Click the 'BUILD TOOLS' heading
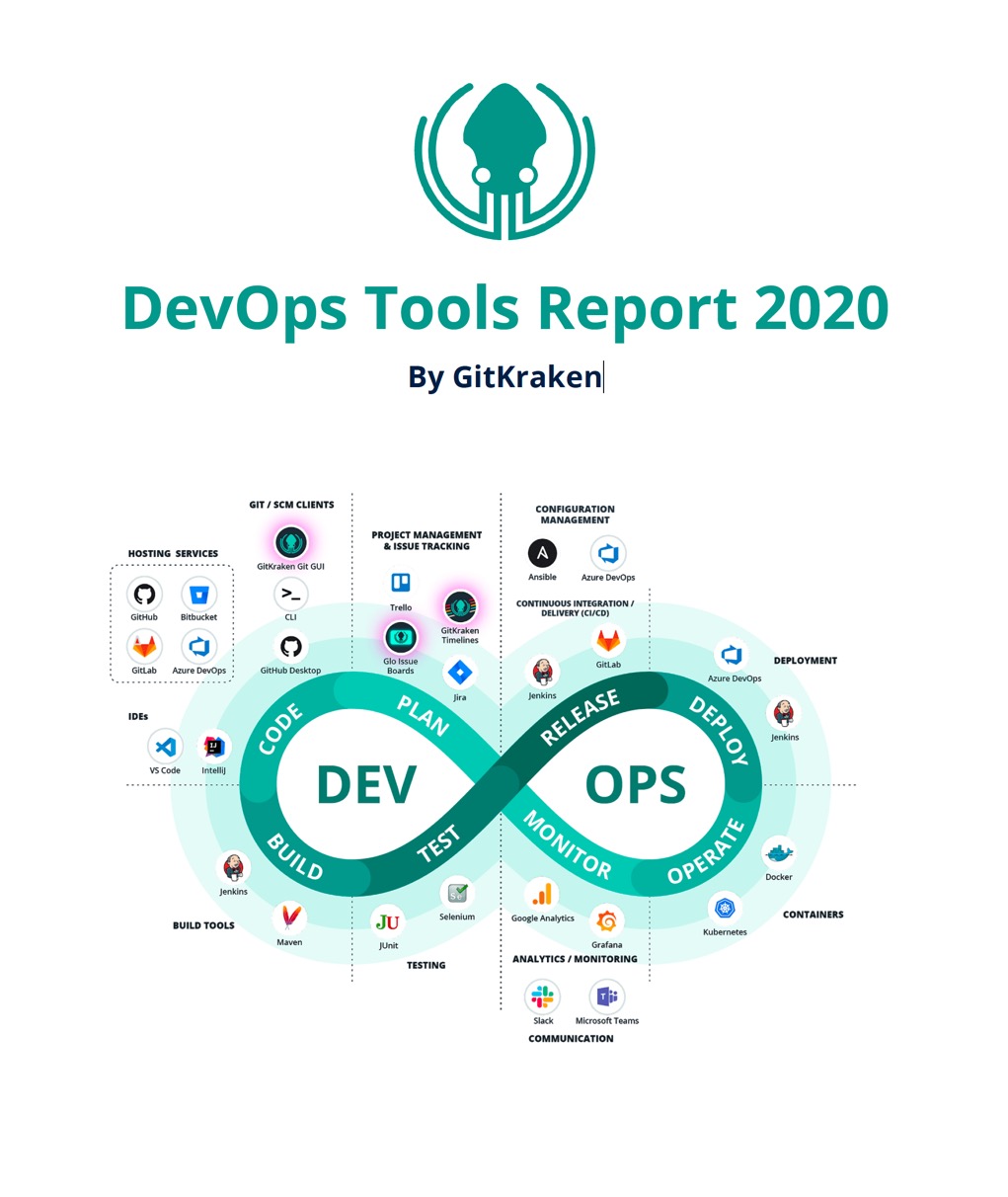This screenshot has width=1008, height=1197. 203,926
